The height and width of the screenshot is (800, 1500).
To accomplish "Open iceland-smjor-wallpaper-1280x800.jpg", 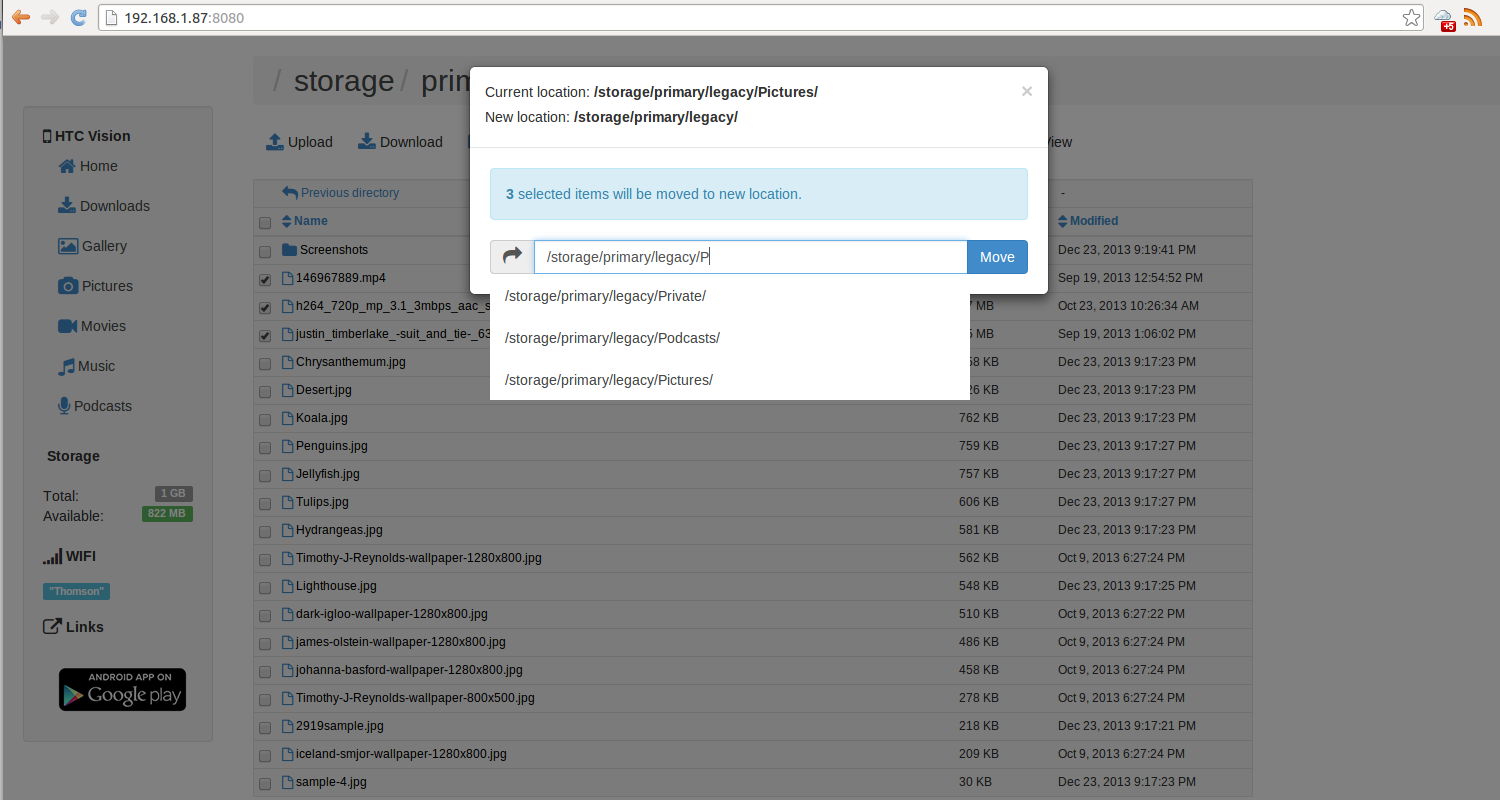I will pos(401,754).
